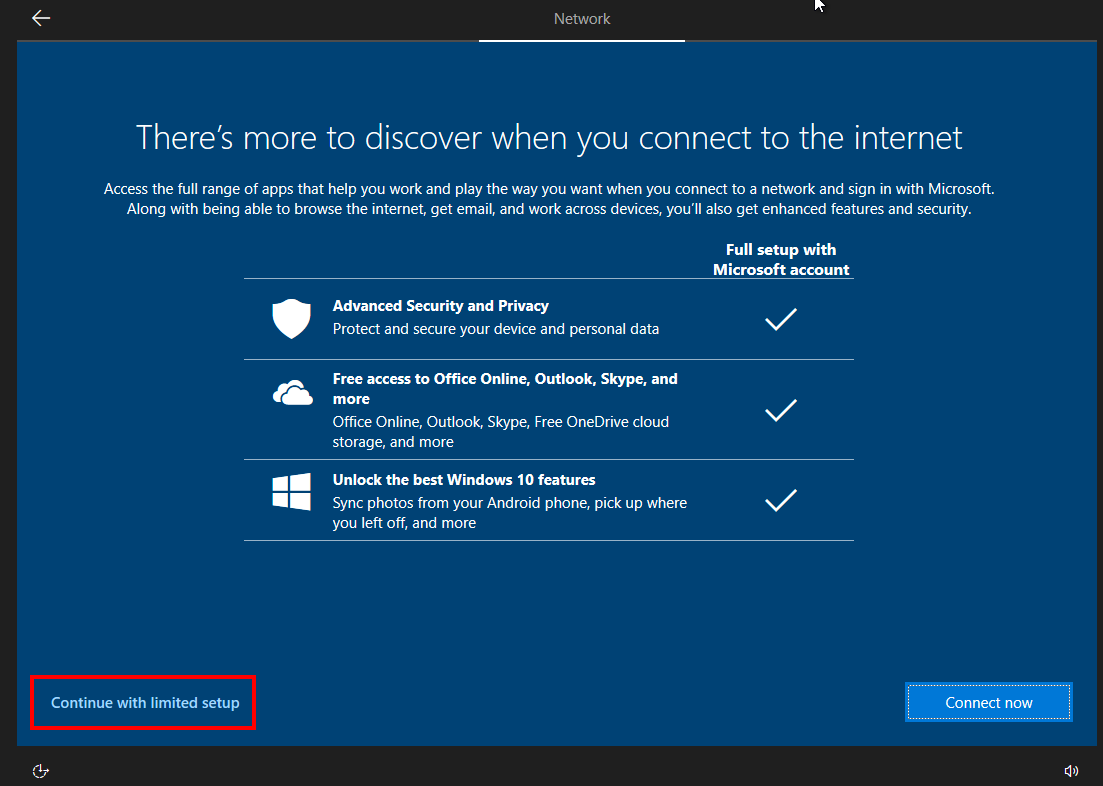Screen dimensions: 1103x786
Task: Click the Windows logo icon
Action: [291, 491]
